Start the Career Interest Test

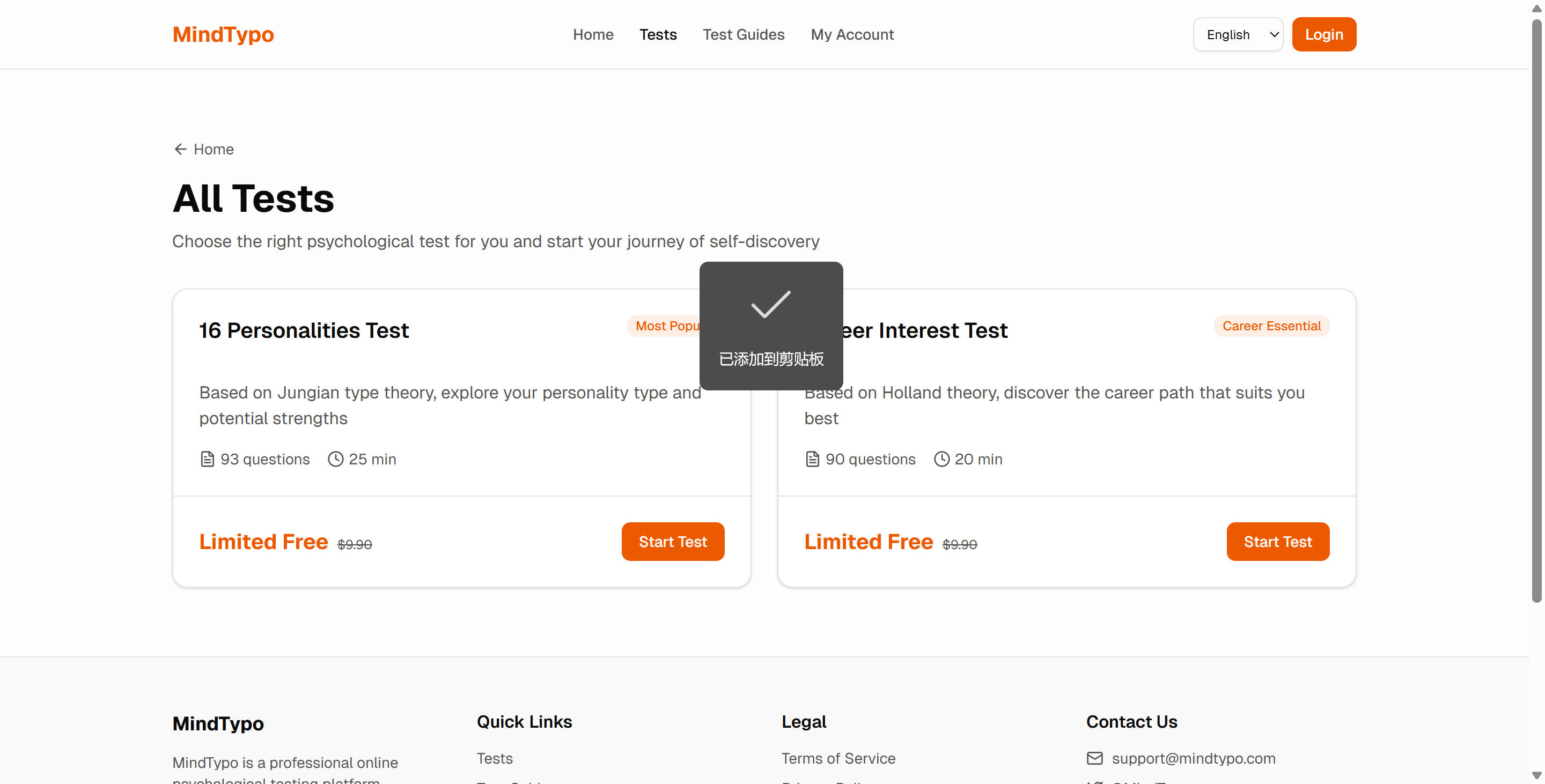click(x=1277, y=541)
